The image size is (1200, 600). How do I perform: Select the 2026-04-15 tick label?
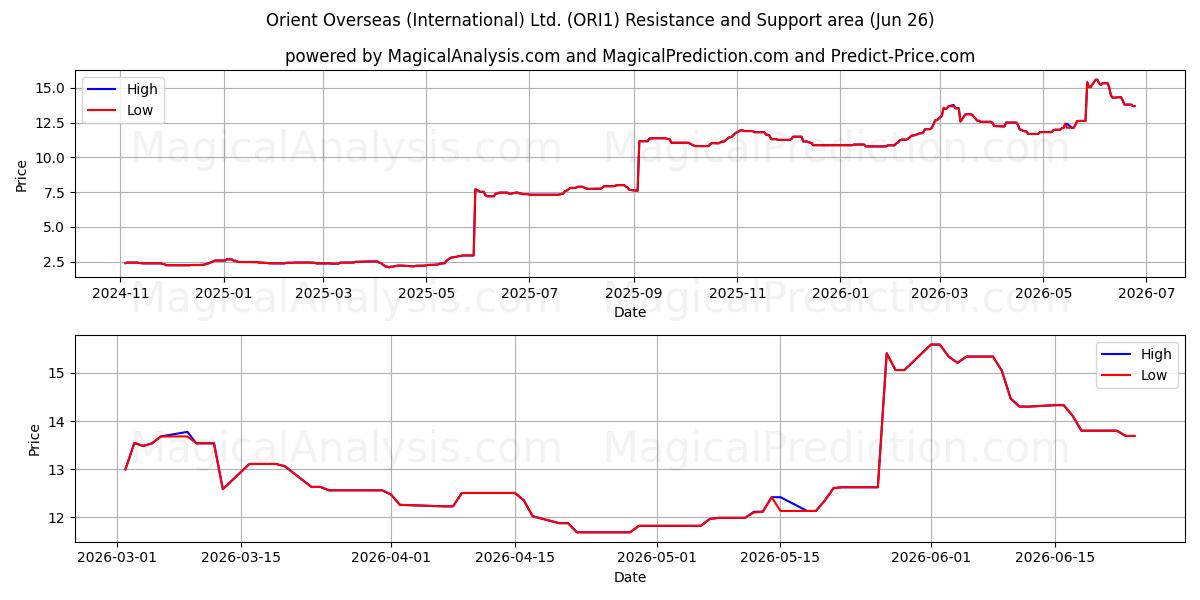point(515,557)
